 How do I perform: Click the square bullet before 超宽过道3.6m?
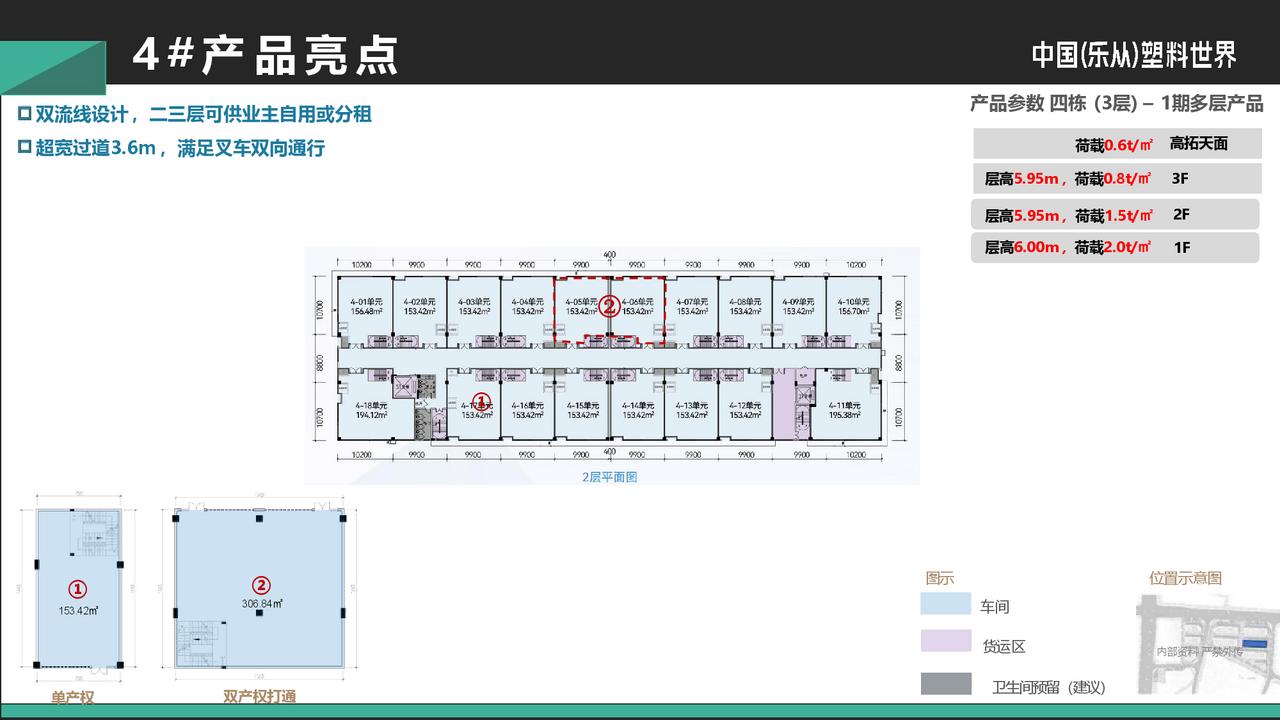[x=26, y=147]
